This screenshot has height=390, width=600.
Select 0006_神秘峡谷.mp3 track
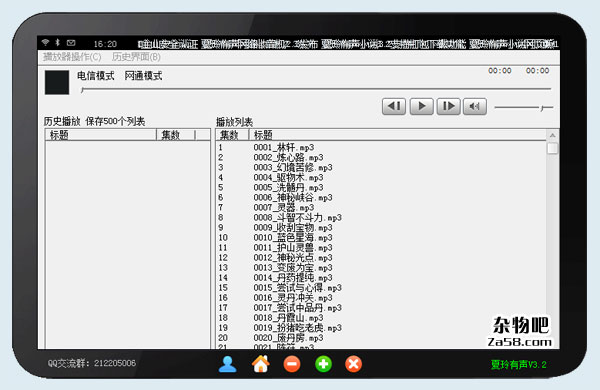click(x=293, y=197)
